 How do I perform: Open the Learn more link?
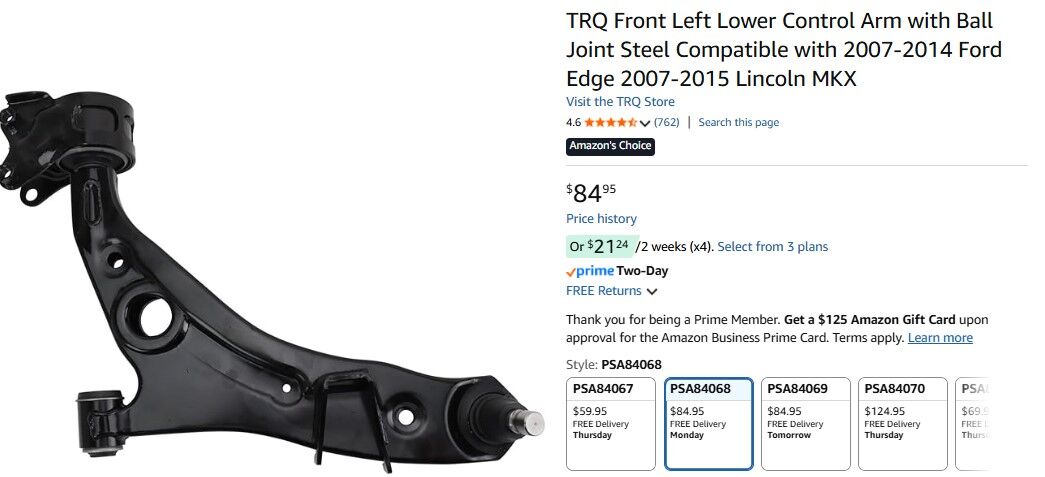coord(939,338)
